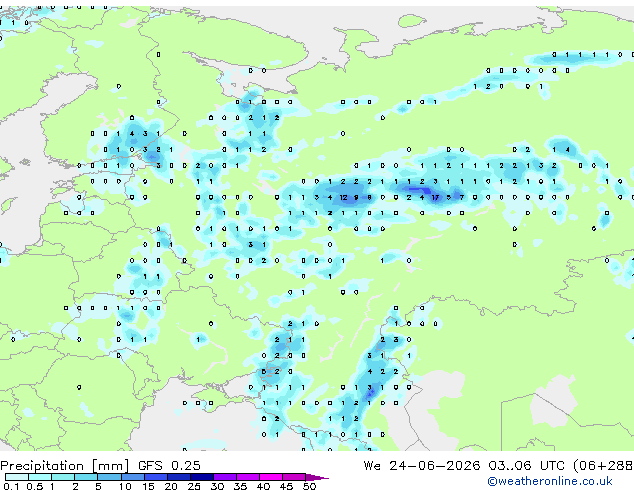The image size is (634, 490).
Task: Click legend label '10'
Action: point(125,486)
